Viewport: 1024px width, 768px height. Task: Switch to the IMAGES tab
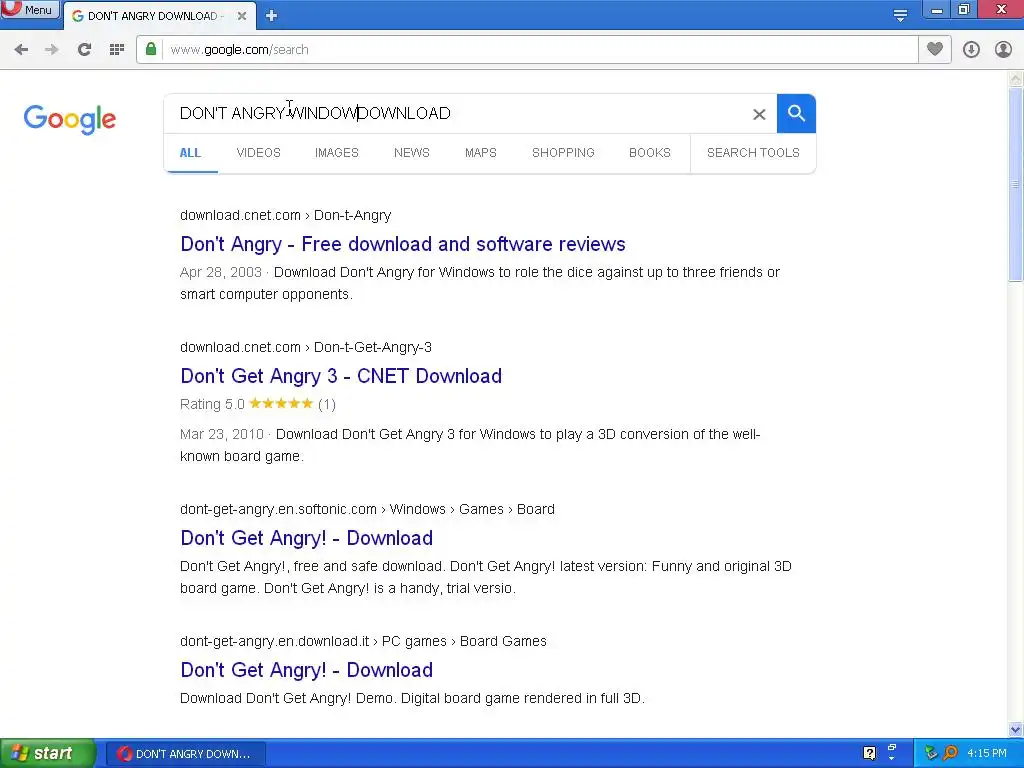(x=337, y=153)
